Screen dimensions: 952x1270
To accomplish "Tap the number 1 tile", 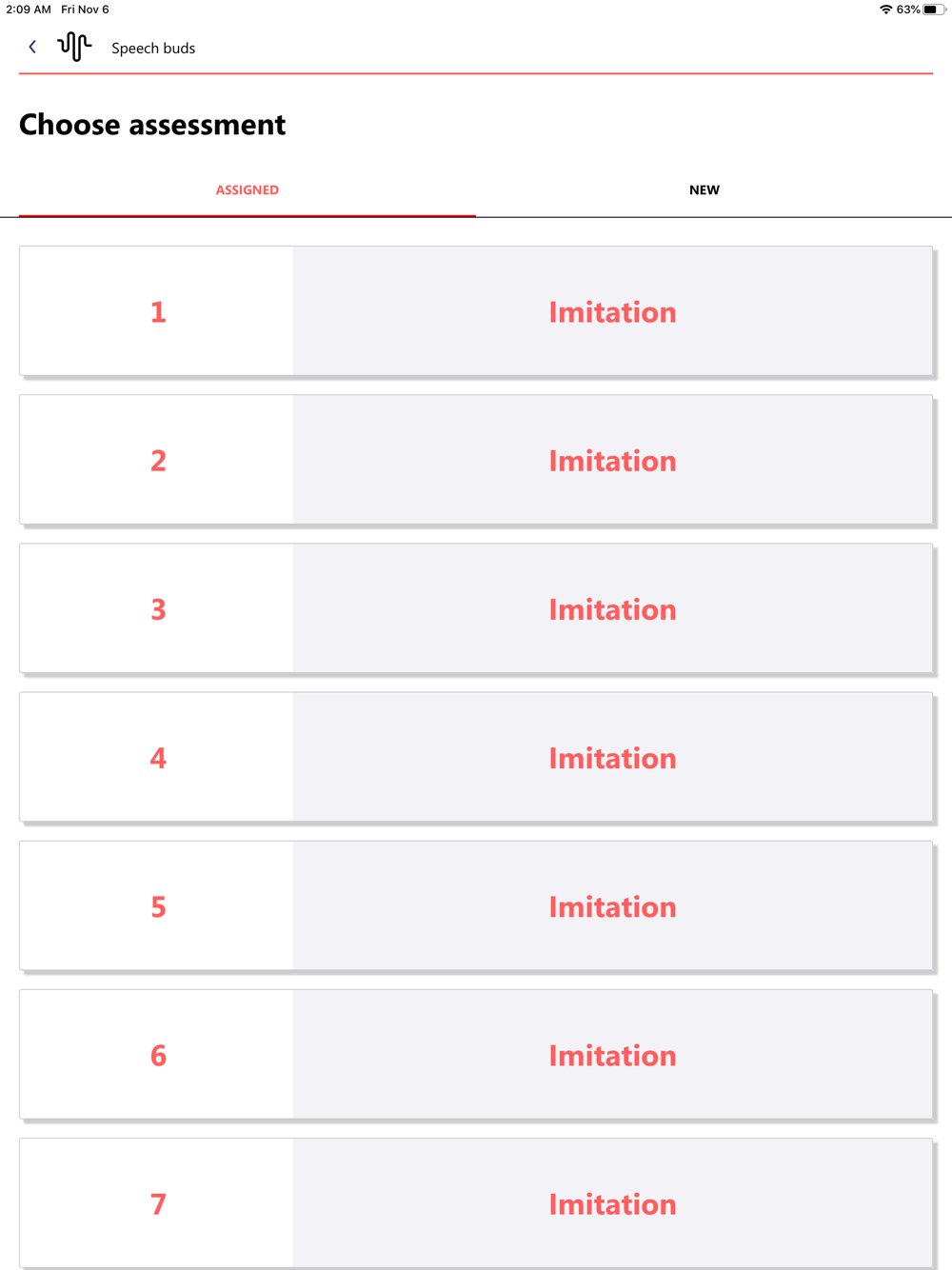I will (x=158, y=312).
